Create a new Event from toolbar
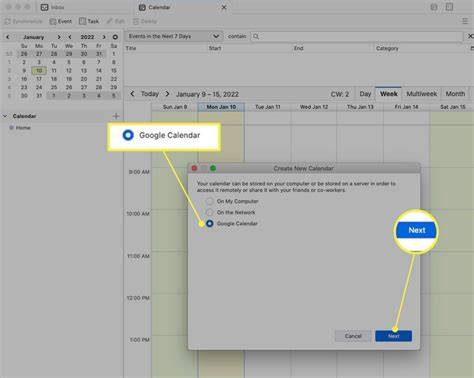The width and height of the screenshot is (474, 378). pos(60,21)
